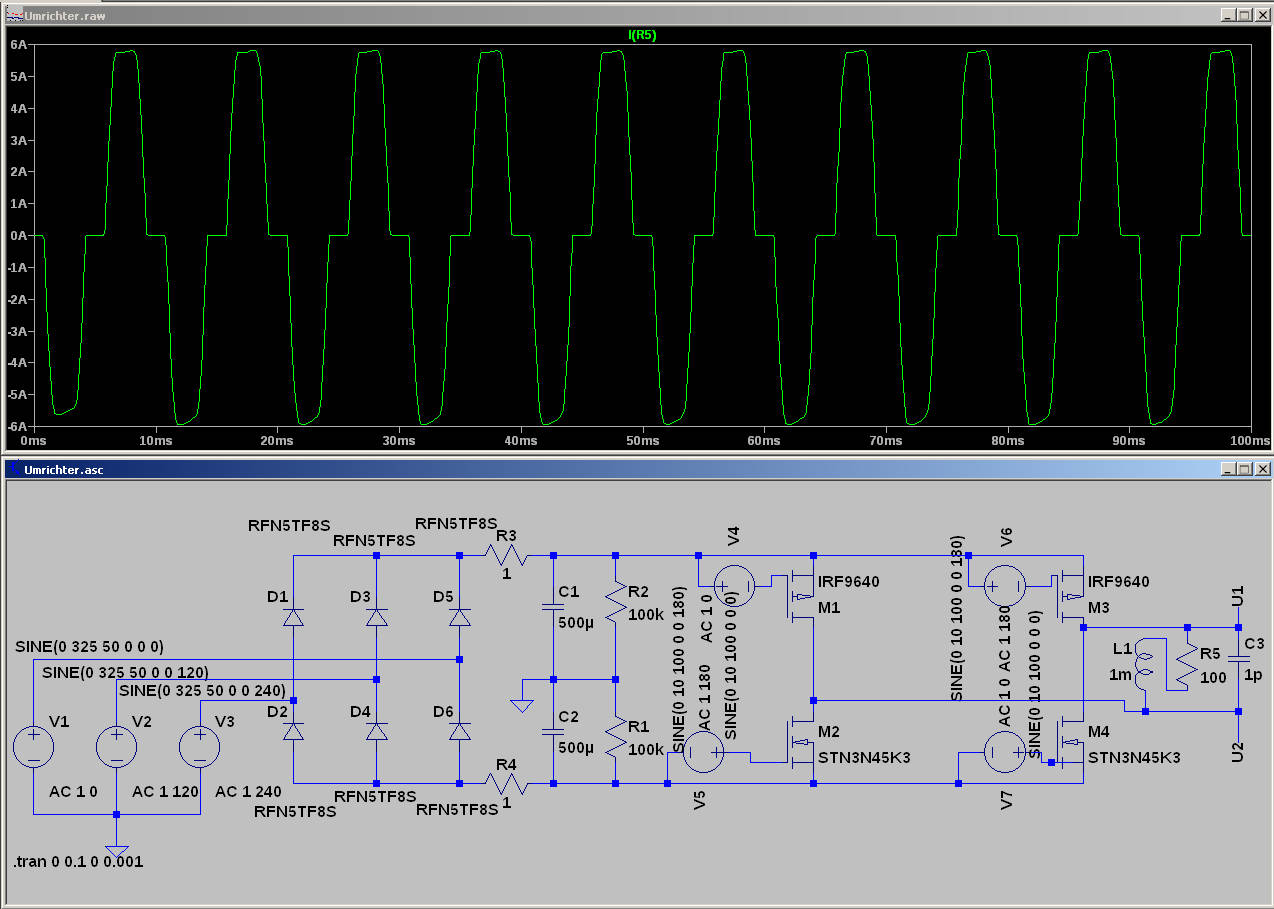Click the .tran simulation directive text
The image size is (1274, 909).
point(78,861)
